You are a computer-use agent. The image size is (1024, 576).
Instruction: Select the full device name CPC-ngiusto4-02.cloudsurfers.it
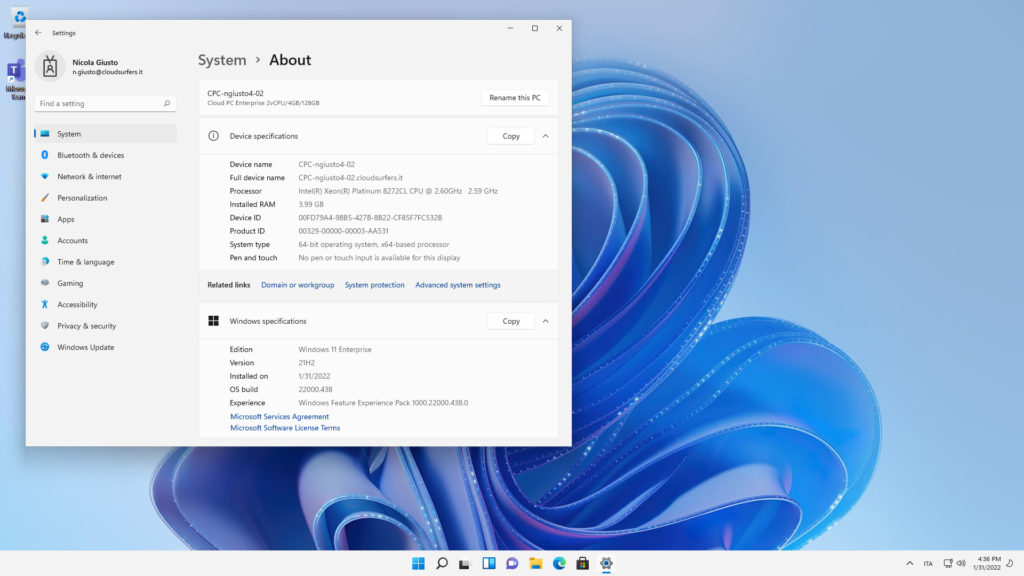(x=350, y=178)
